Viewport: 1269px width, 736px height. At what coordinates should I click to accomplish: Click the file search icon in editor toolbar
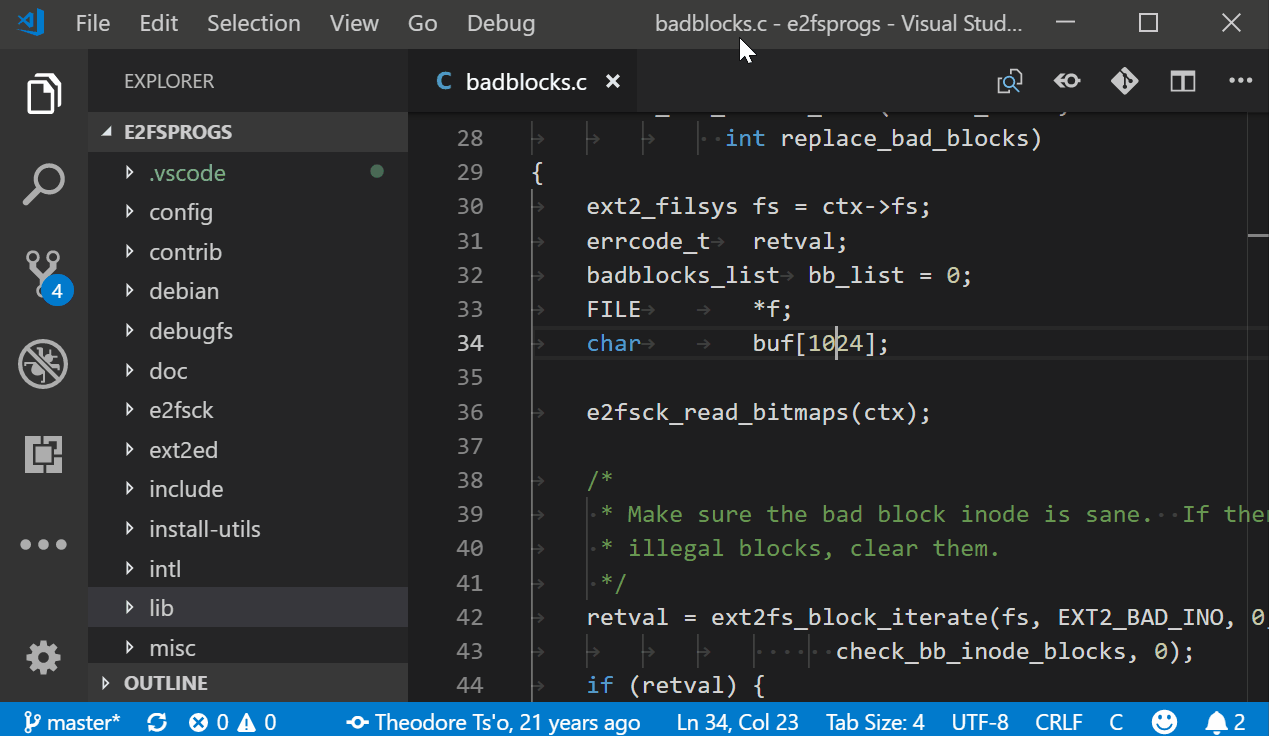pyautogui.click(x=1010, y=82)
